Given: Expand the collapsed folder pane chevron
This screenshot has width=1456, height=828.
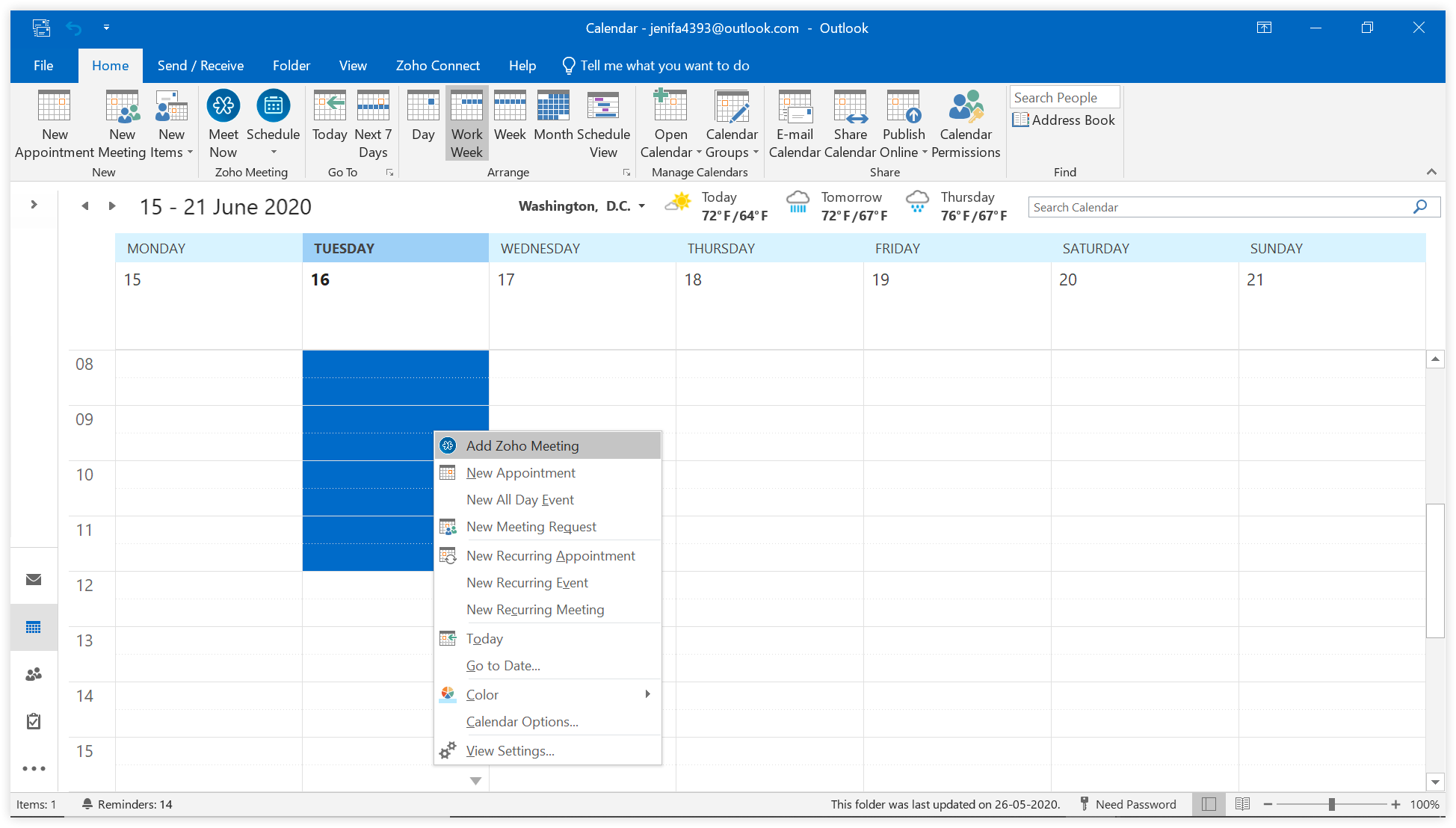Looking at the screenshot, I should tap(34, 203).
